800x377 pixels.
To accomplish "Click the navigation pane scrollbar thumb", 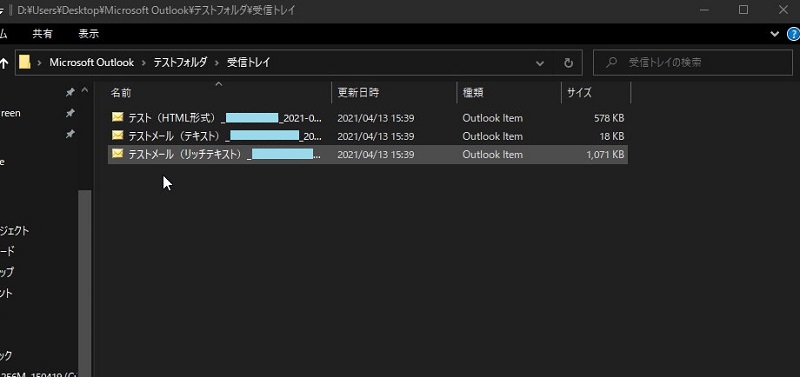I will coord(85,283).
